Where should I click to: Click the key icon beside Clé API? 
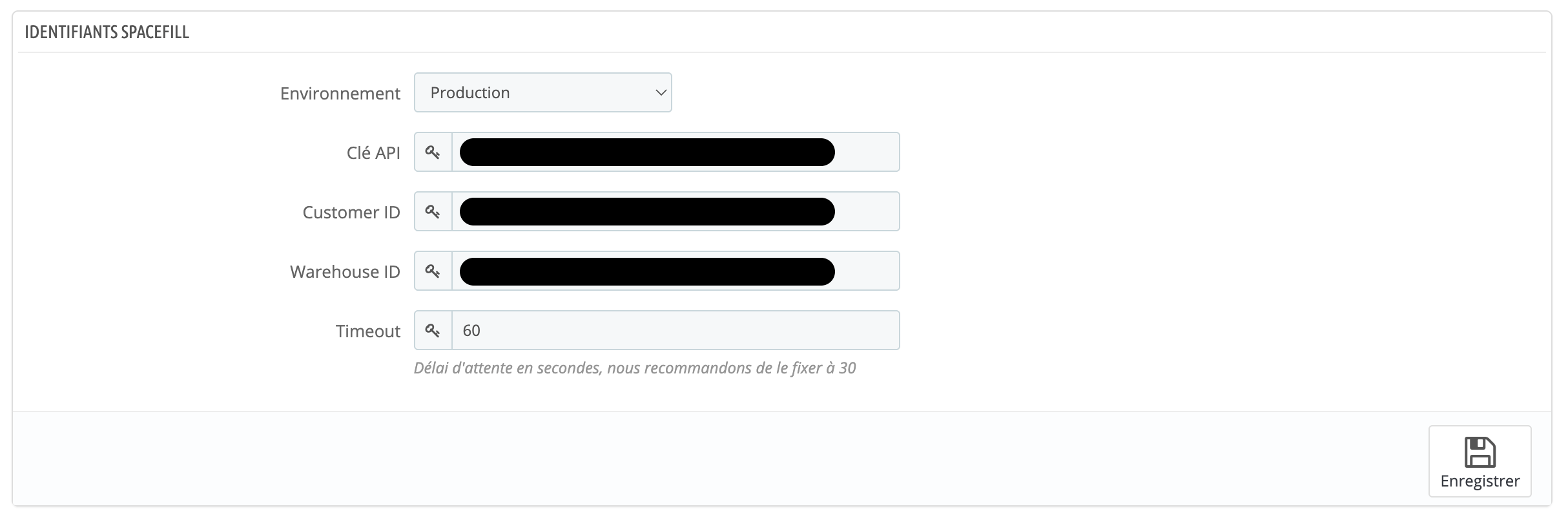pos(433,152)
